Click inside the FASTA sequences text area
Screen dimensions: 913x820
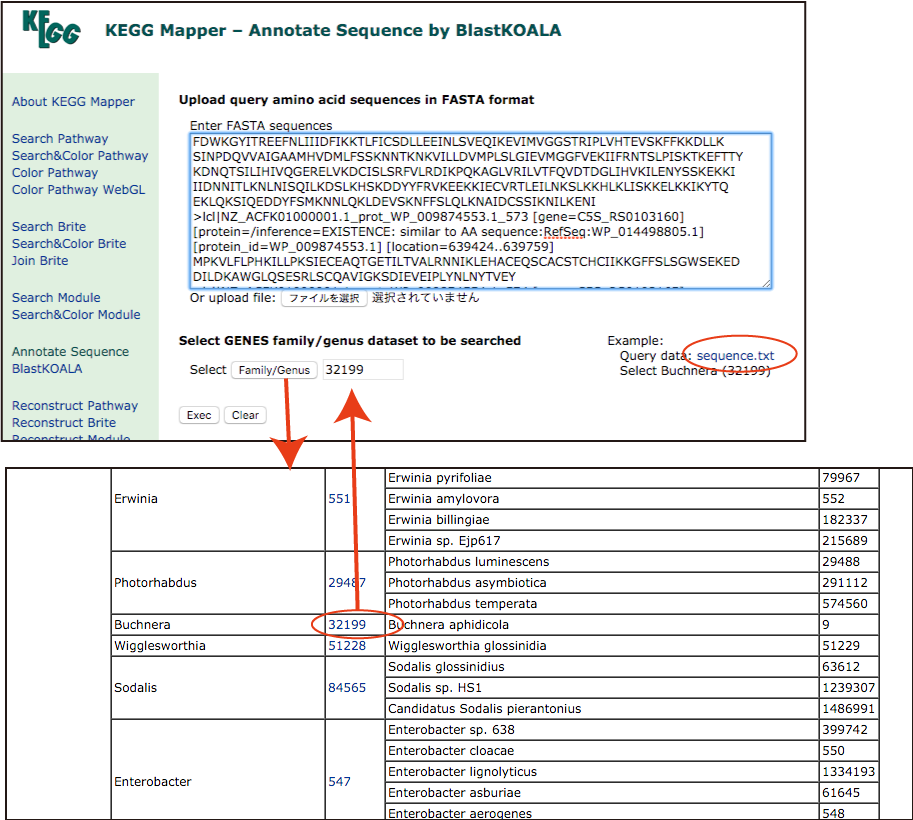tap(480, 211)
